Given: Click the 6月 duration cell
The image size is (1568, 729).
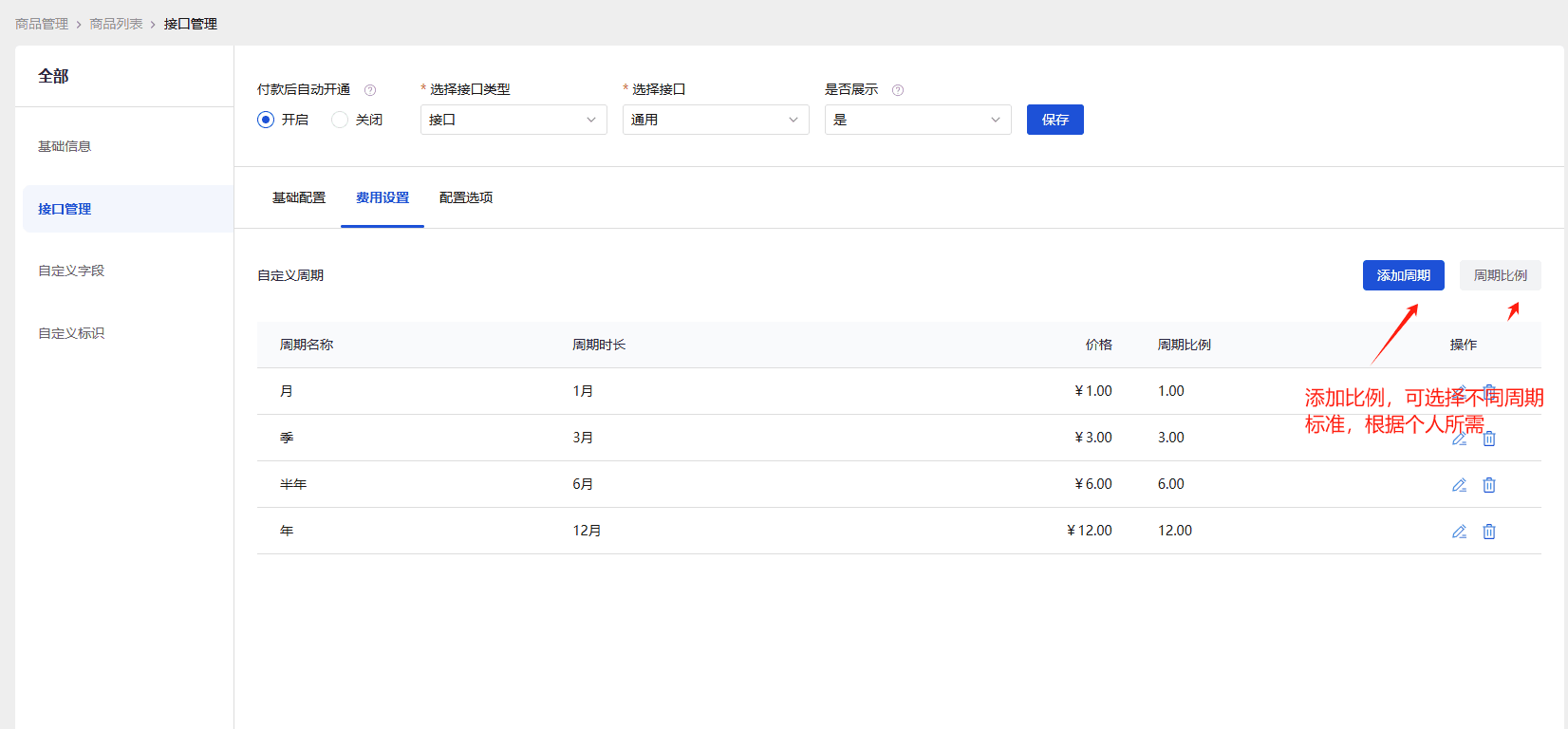Looking at the screenshot, I should (x=583, y=484).
